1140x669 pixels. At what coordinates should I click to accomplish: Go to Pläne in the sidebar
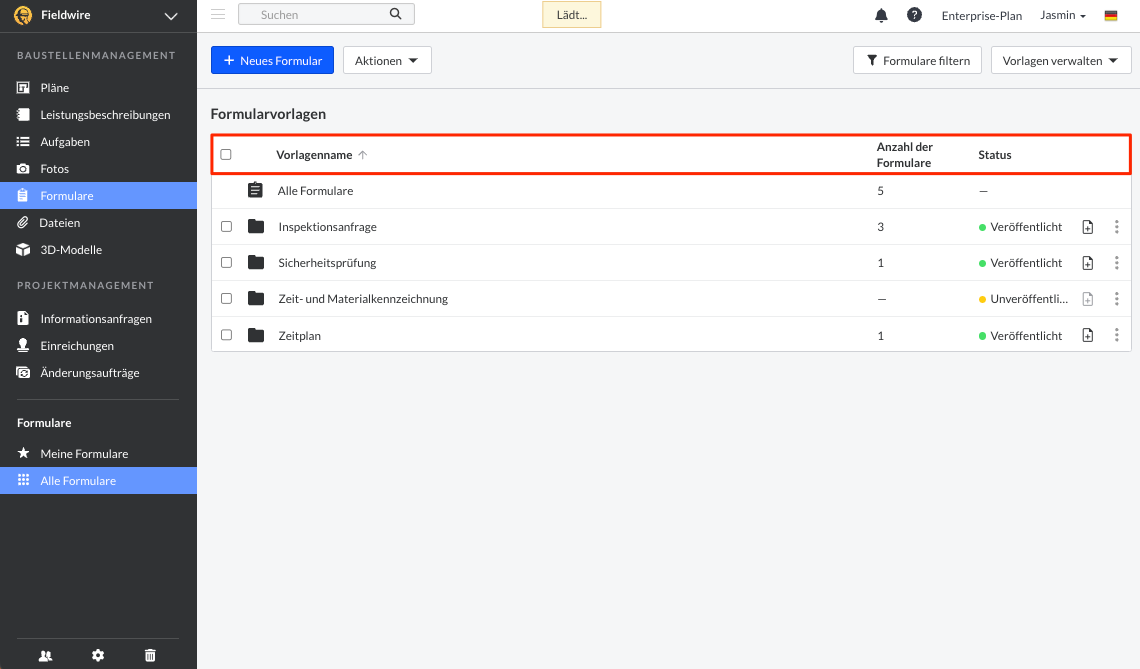tap(54, 88)
